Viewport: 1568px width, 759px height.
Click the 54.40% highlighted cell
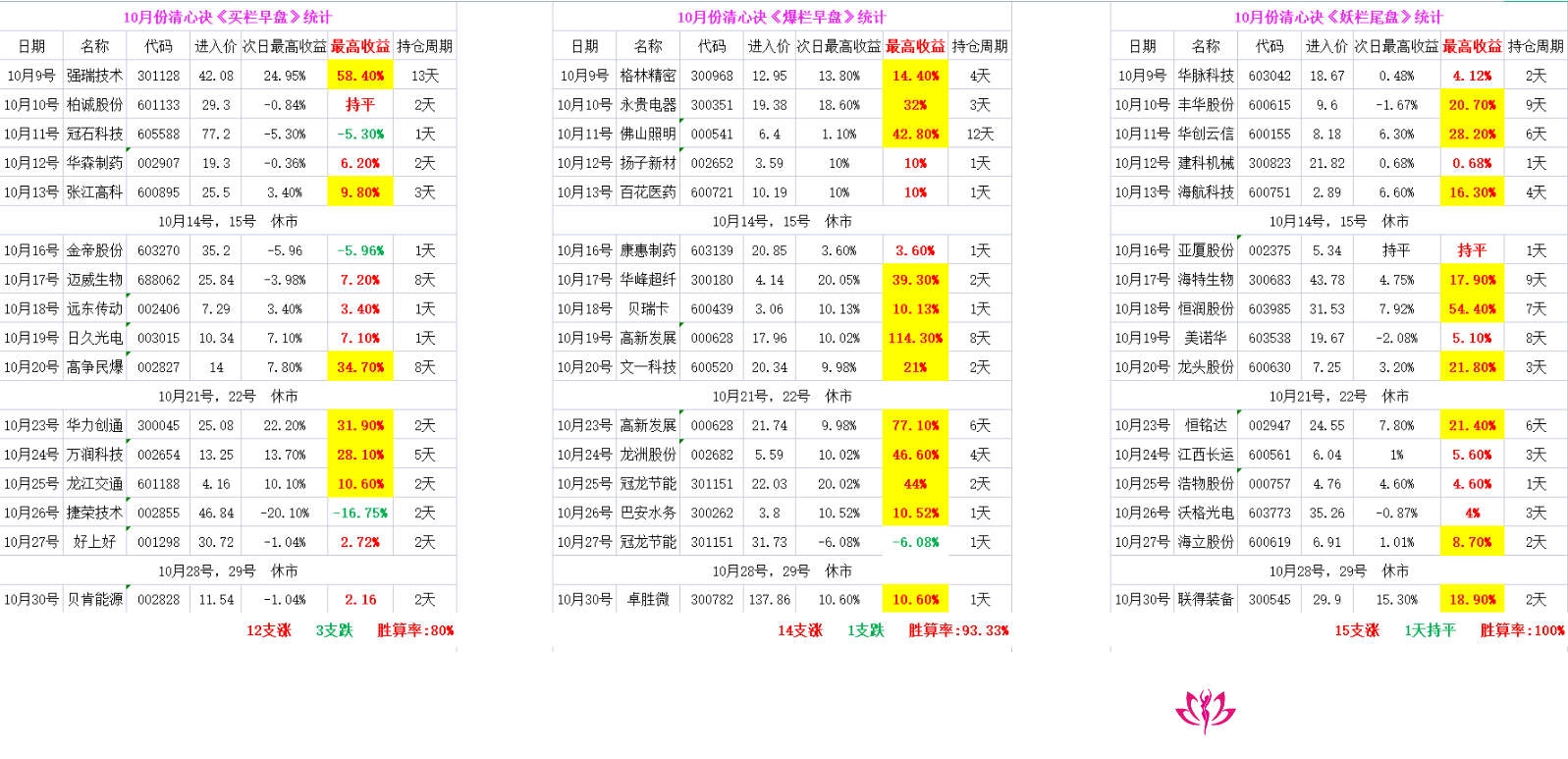pos(1472,308)
